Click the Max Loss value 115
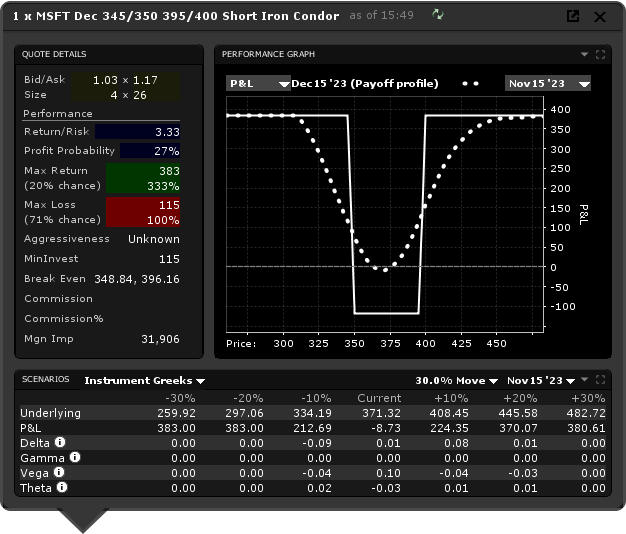The width and height of the screenshot is (626, 534). (169, 205)
